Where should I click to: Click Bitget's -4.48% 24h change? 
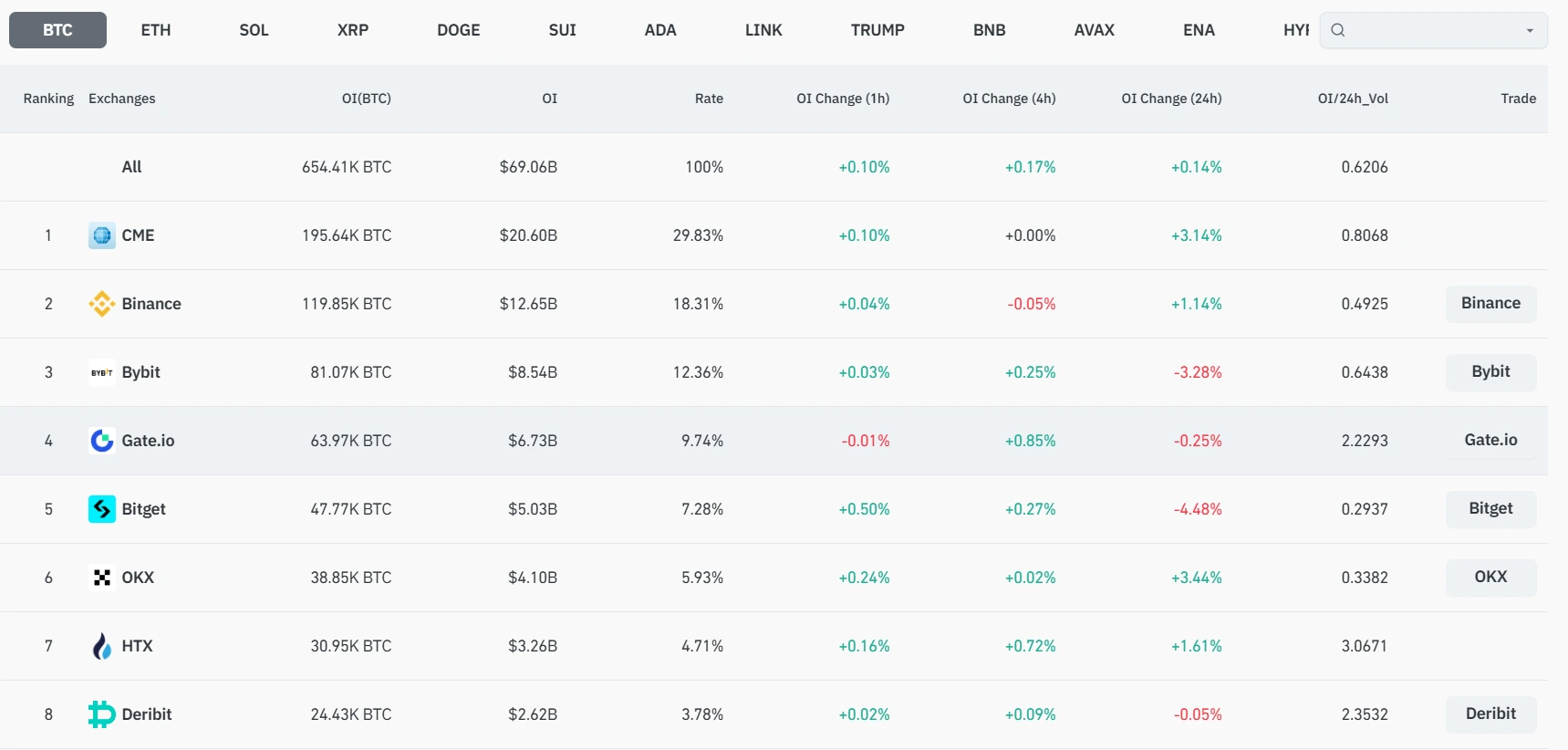point(1198,509)
